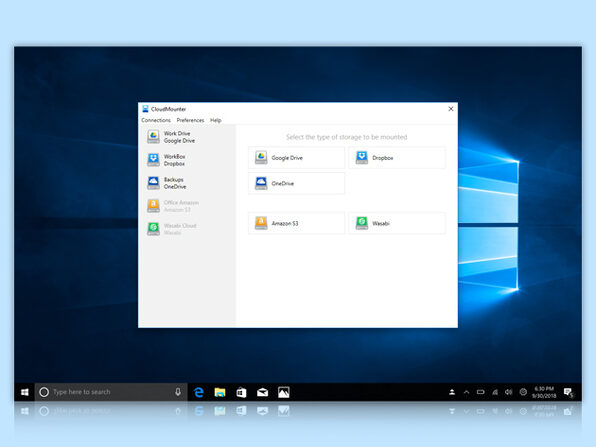Focus the 'Type here to search' box
Image resolution: width=596 pixels, height=447 pixels.
pyautogui.click(x=111, y=392)
